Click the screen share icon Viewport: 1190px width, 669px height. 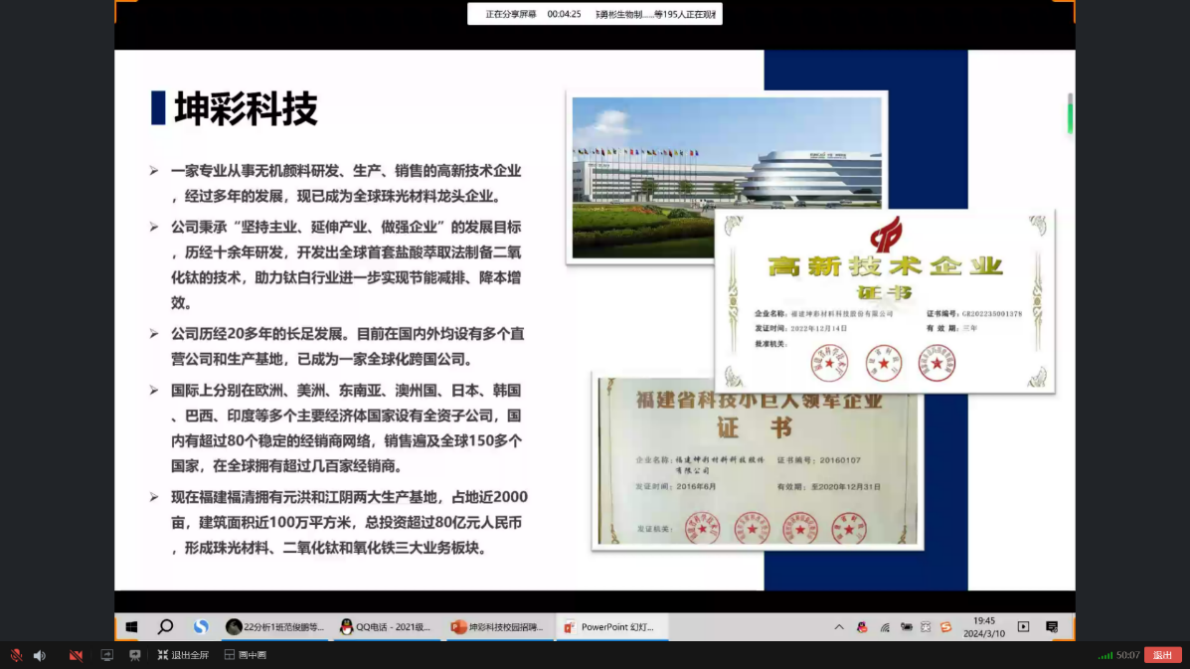[107, 655]
